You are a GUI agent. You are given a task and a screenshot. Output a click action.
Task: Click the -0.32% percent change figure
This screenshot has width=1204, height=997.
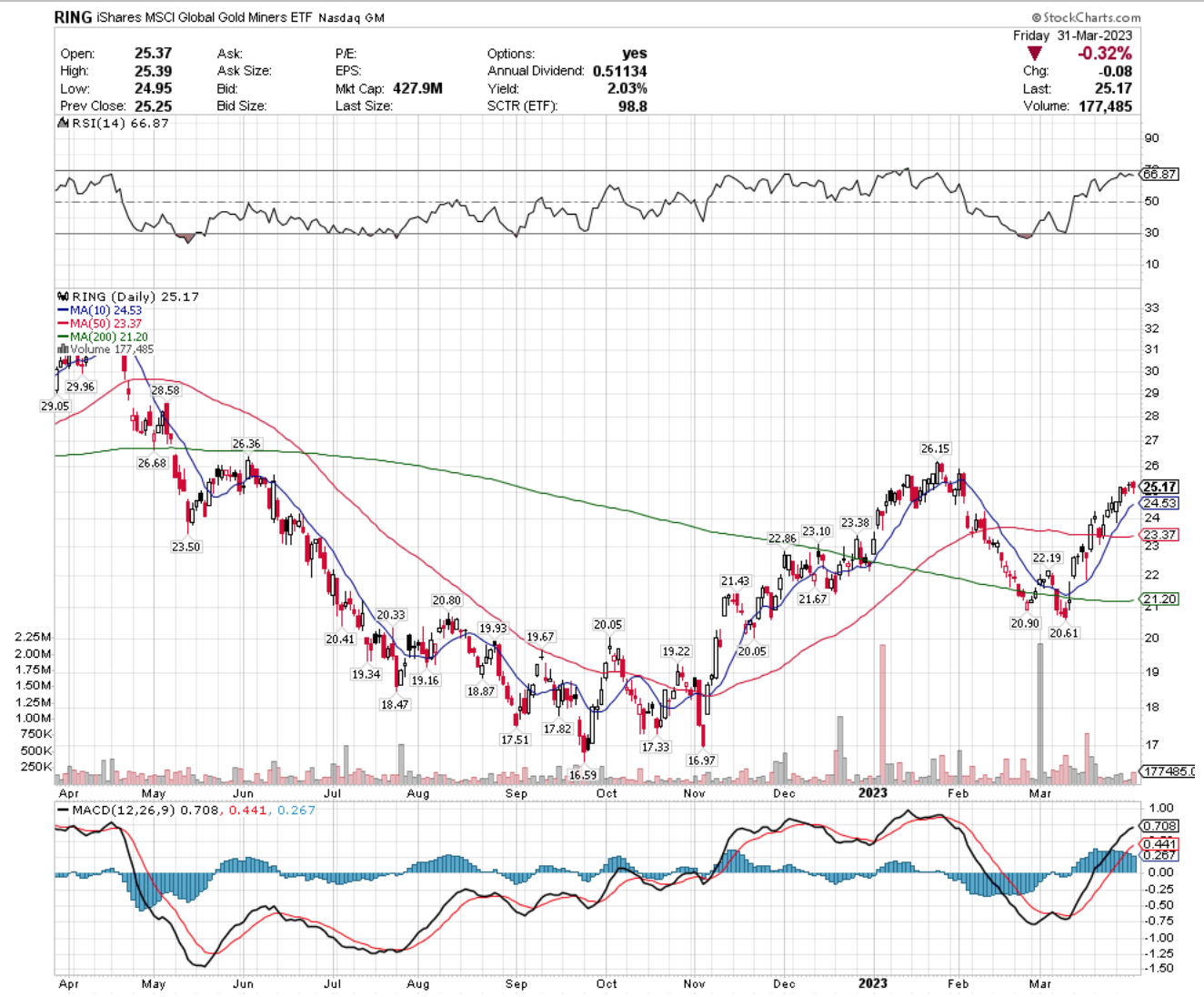point(1105,54)
